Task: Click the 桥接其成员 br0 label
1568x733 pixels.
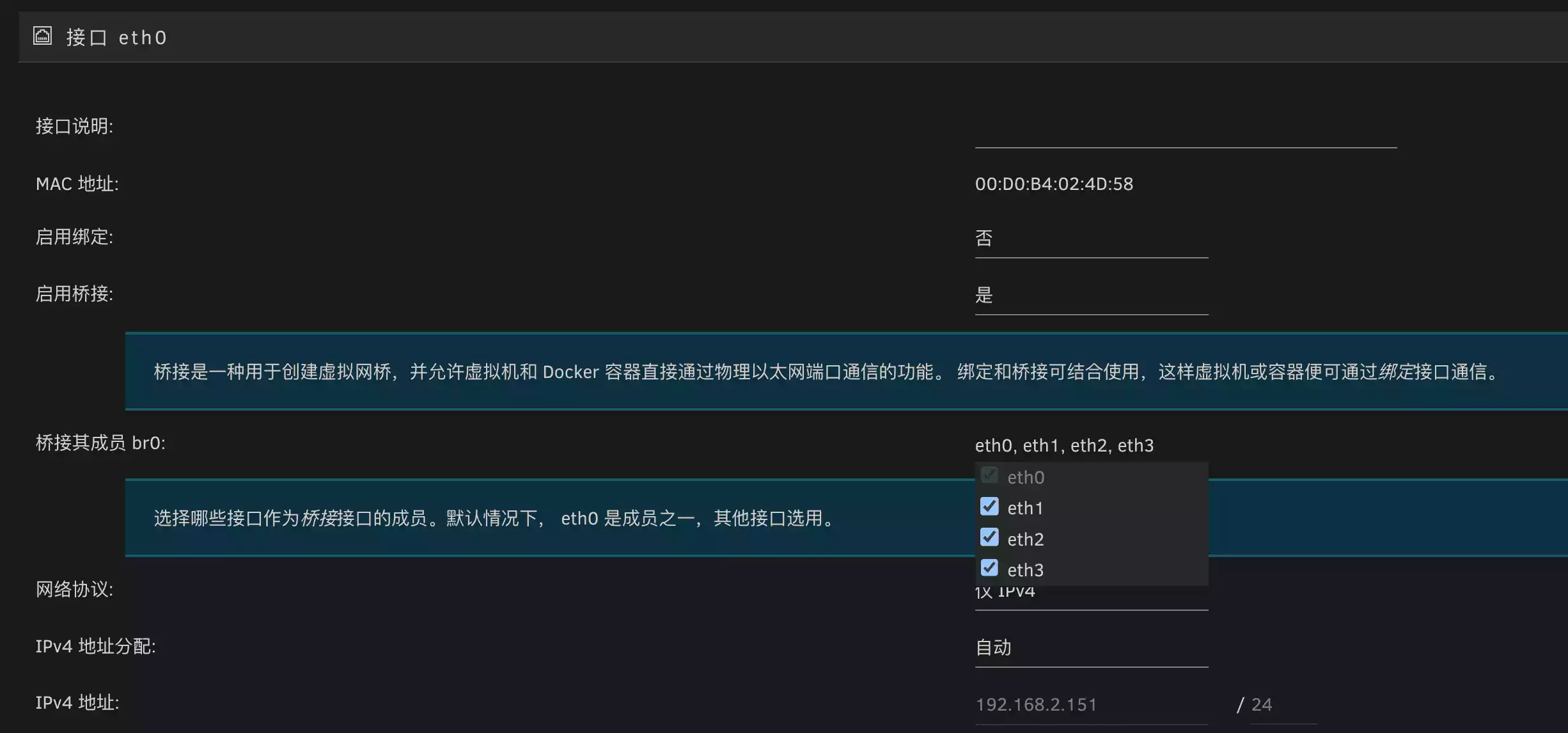Action: pos(100,443)
